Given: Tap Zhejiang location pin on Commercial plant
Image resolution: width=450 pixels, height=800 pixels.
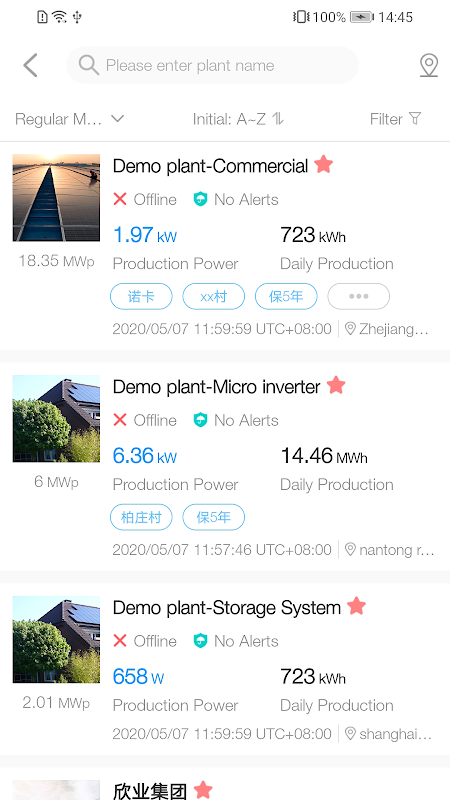Looking at the screenshot, I should pyautogui.click(x=350, y=329).
